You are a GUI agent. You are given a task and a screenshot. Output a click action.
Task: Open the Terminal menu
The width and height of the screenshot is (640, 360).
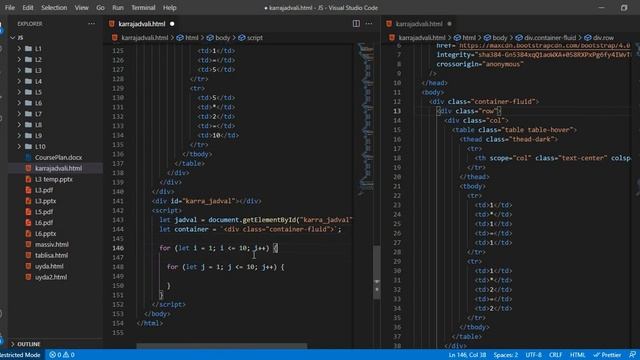point(143,8)
